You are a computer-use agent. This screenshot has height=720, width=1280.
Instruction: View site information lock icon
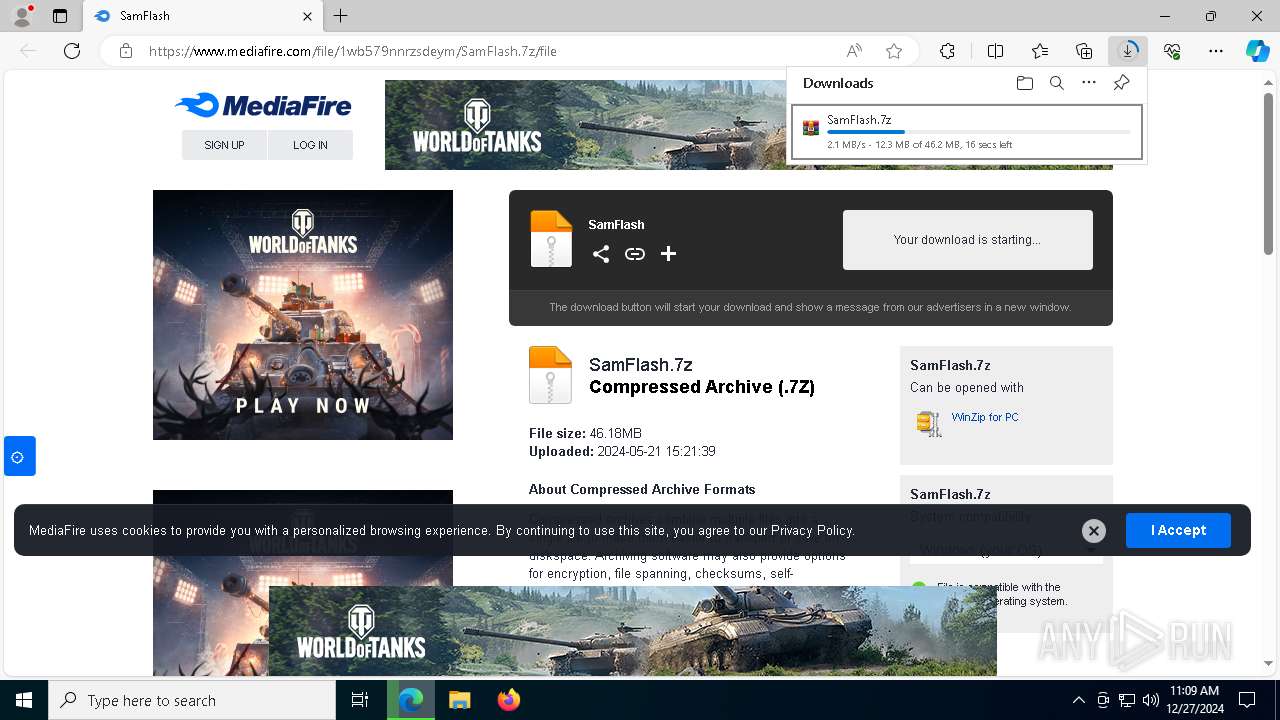126,51
